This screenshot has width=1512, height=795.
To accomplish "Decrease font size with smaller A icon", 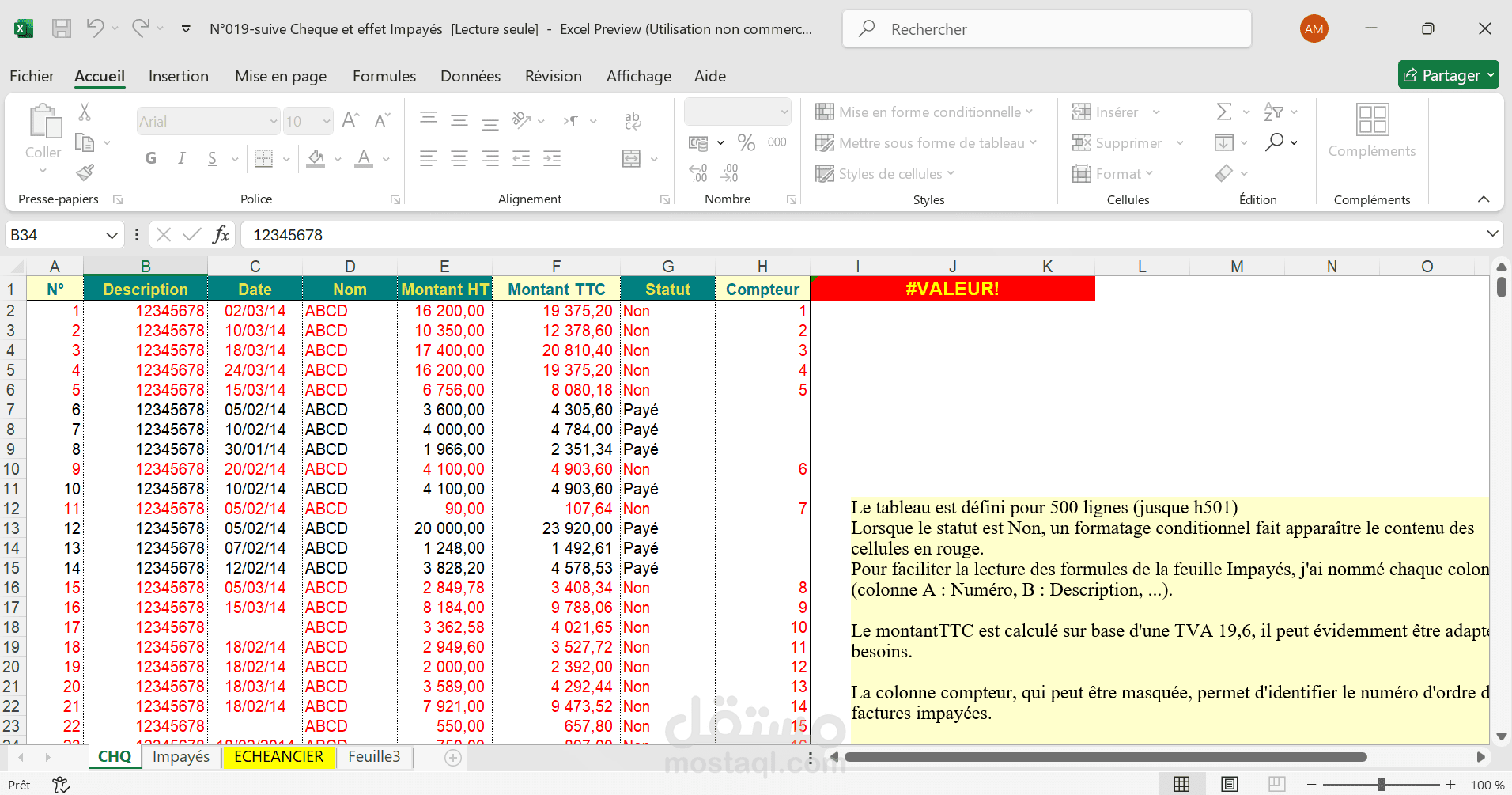I will (382, 121).
